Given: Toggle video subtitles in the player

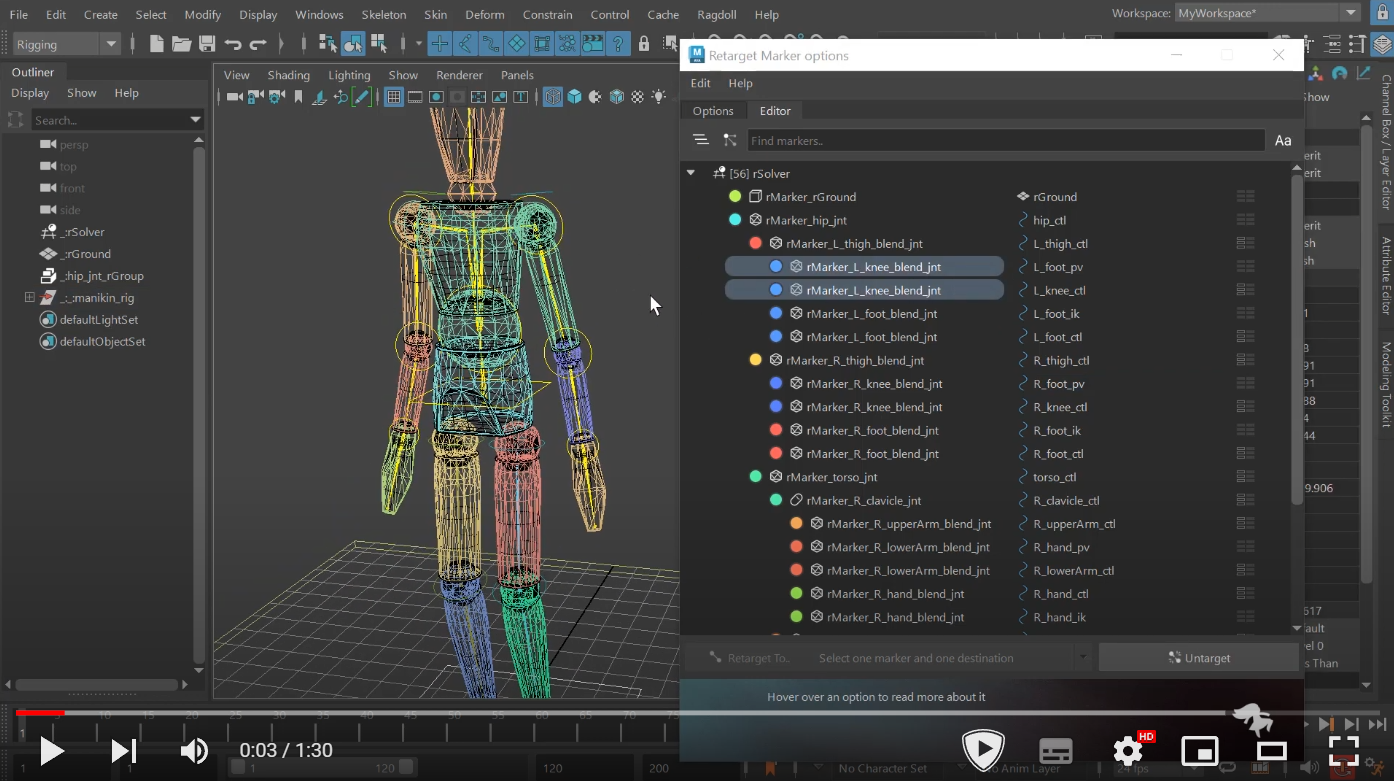Looking at the screenshot, I should (x=1056, y=750).
